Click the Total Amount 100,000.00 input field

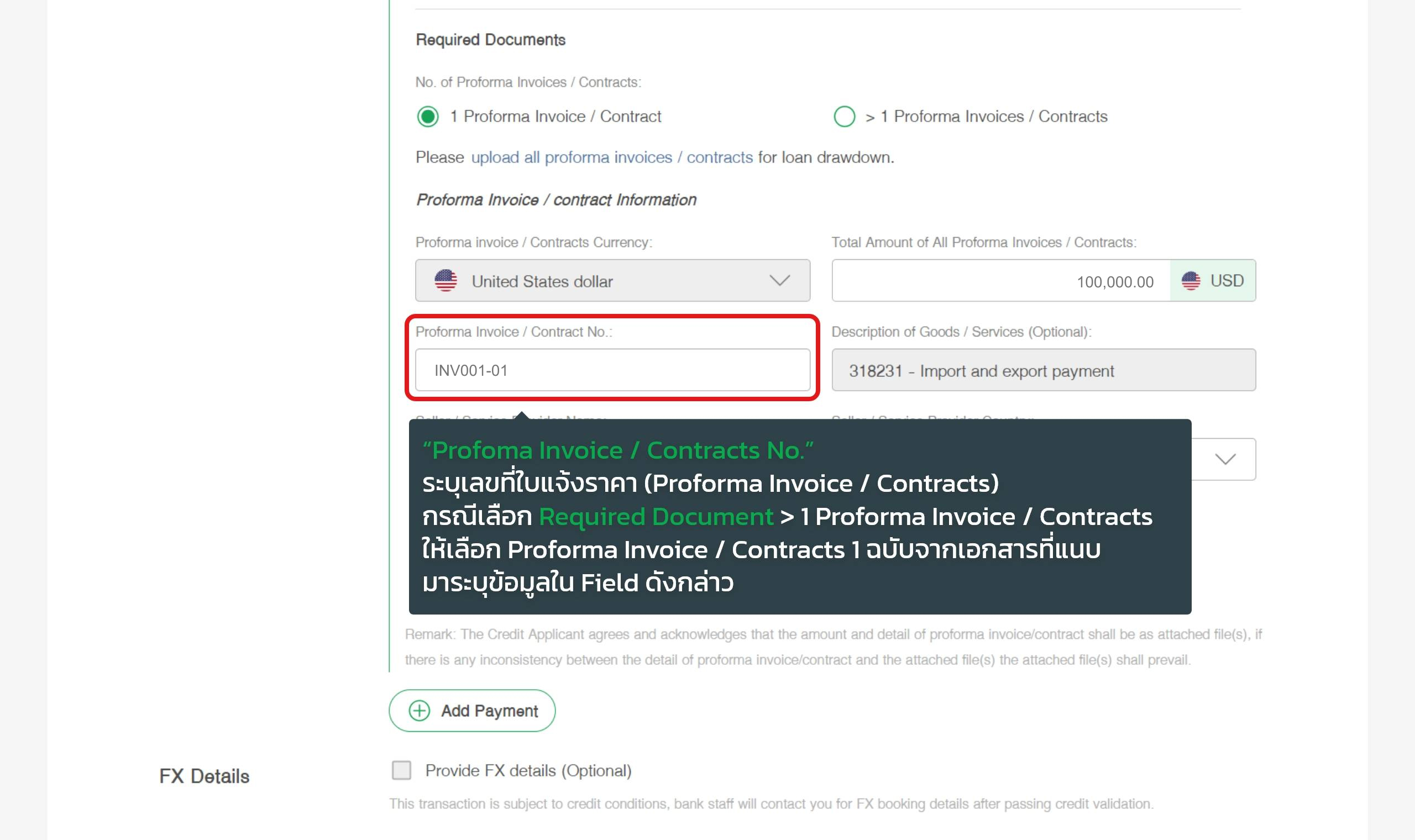(x=1000, y=281)
